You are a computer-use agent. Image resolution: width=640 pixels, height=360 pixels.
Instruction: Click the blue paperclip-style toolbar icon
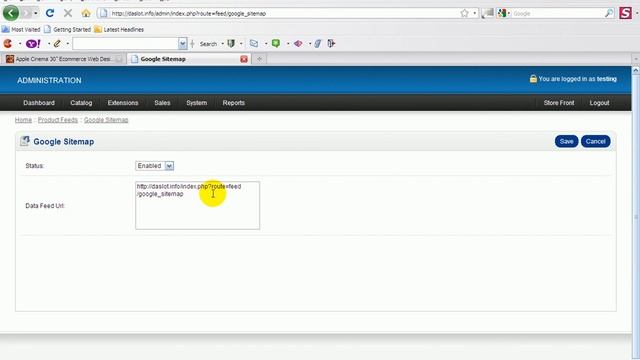pyautogui.click(x=318, y=43)
